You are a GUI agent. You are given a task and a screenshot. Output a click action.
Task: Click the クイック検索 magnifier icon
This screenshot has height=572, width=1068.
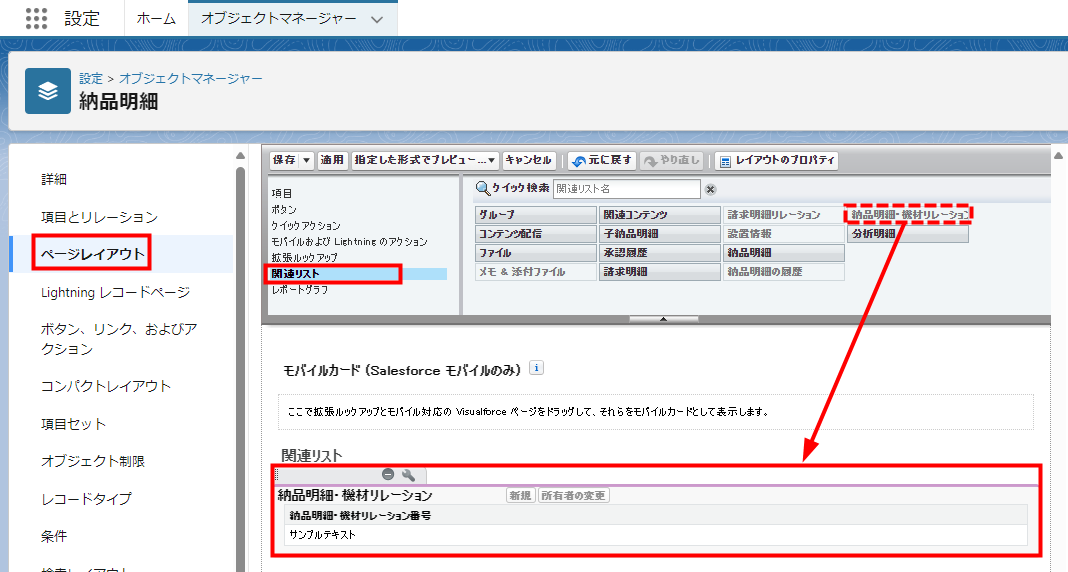pos(482,188)
